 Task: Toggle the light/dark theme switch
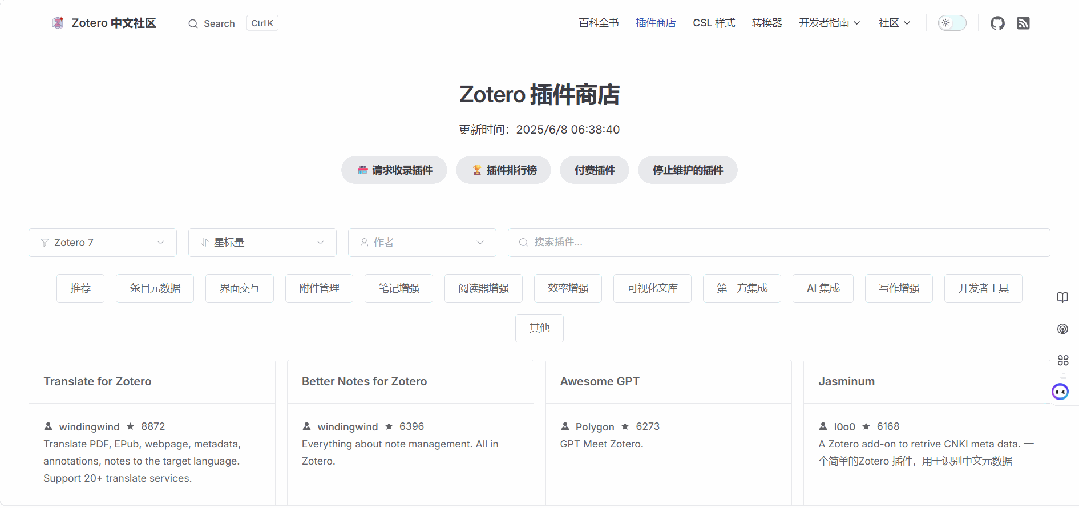pos(952,23)
